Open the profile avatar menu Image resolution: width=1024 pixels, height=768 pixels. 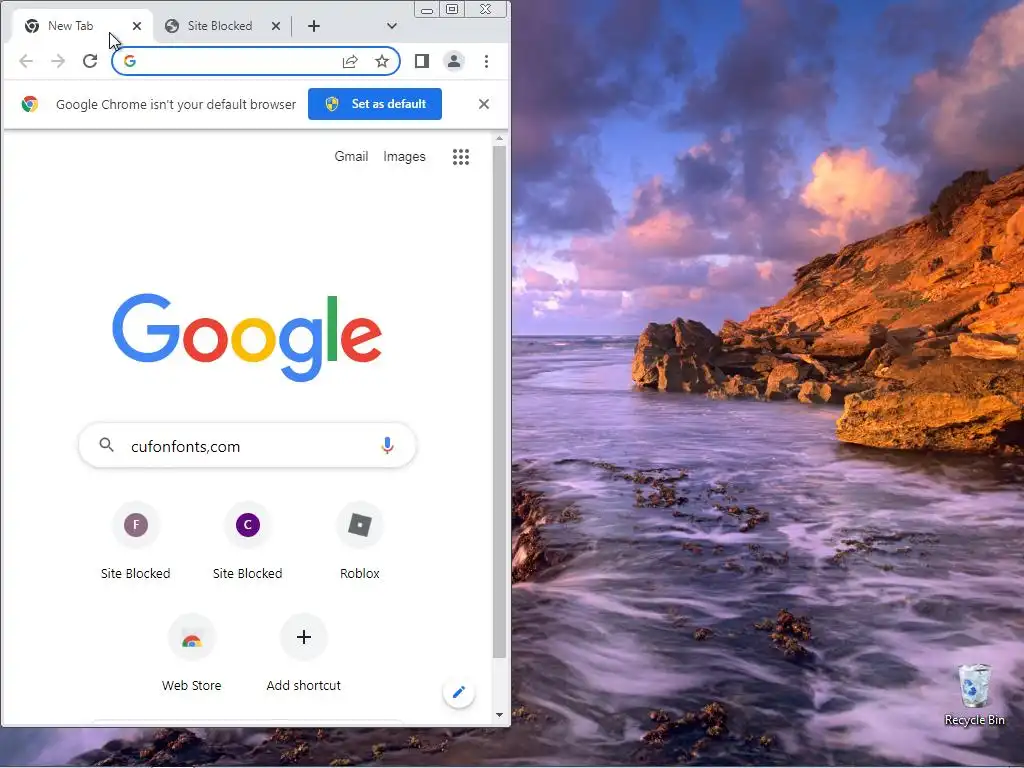[x=454, y=61]
